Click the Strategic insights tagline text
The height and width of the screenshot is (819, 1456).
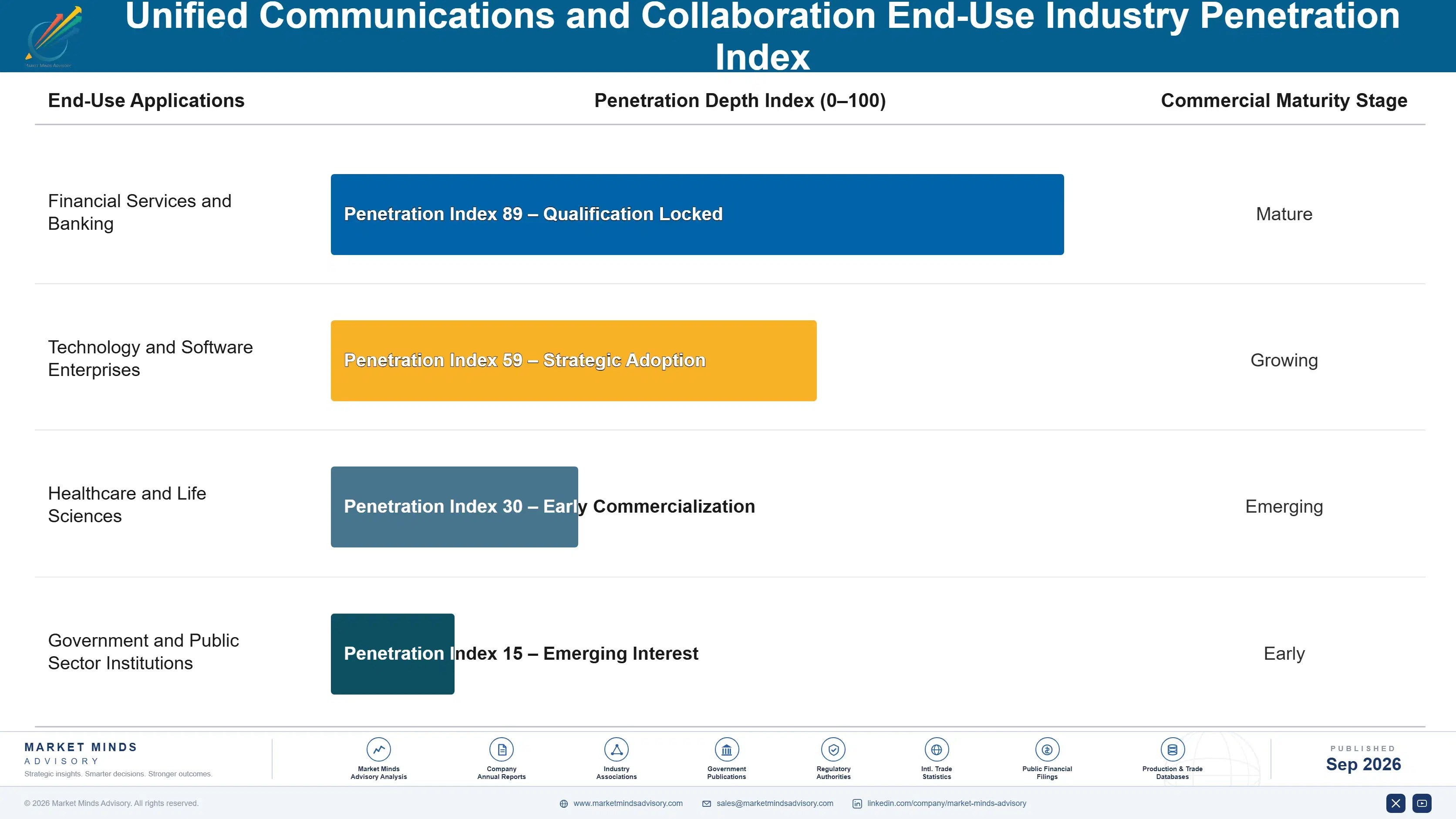(118, 774)
